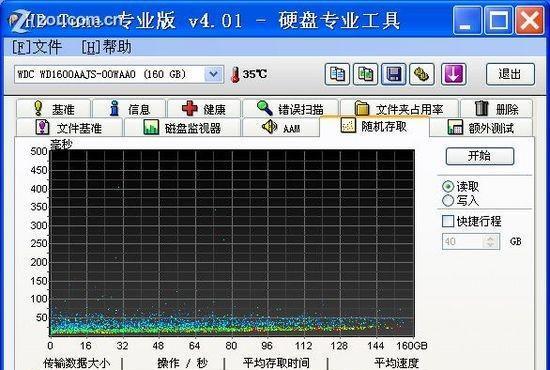The height and width of the screenshot is (370, 550).
Task: Click the purple download arrow icon
Action: coord(453,74)
